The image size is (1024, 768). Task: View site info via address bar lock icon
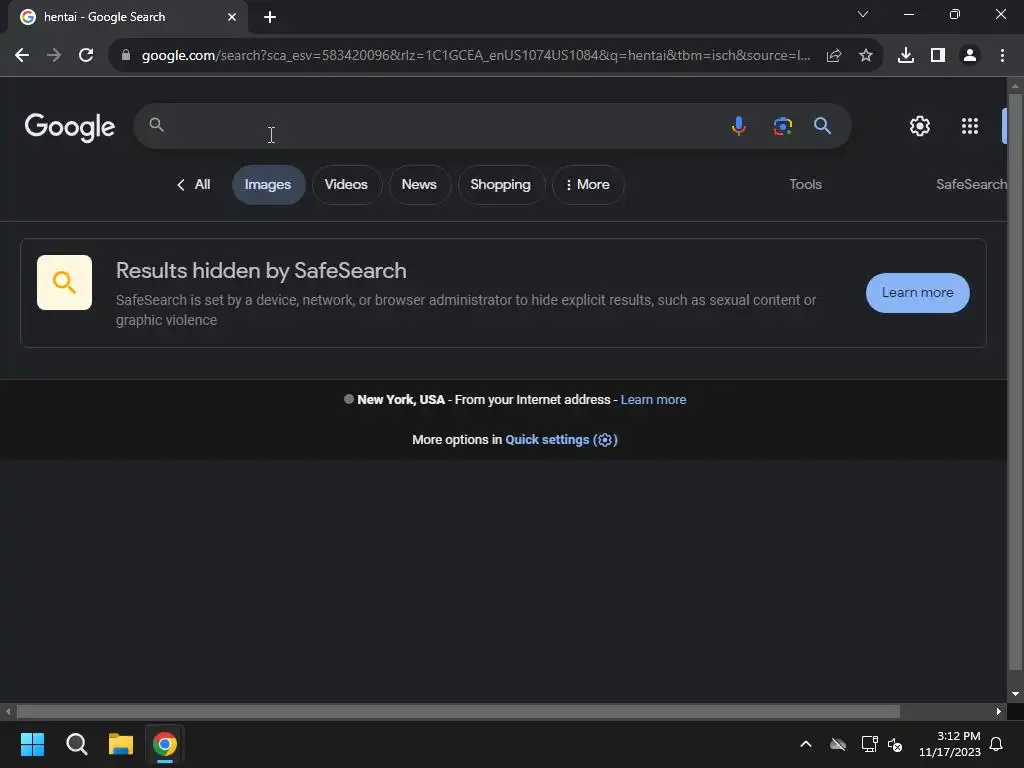(x=126, y=56)
